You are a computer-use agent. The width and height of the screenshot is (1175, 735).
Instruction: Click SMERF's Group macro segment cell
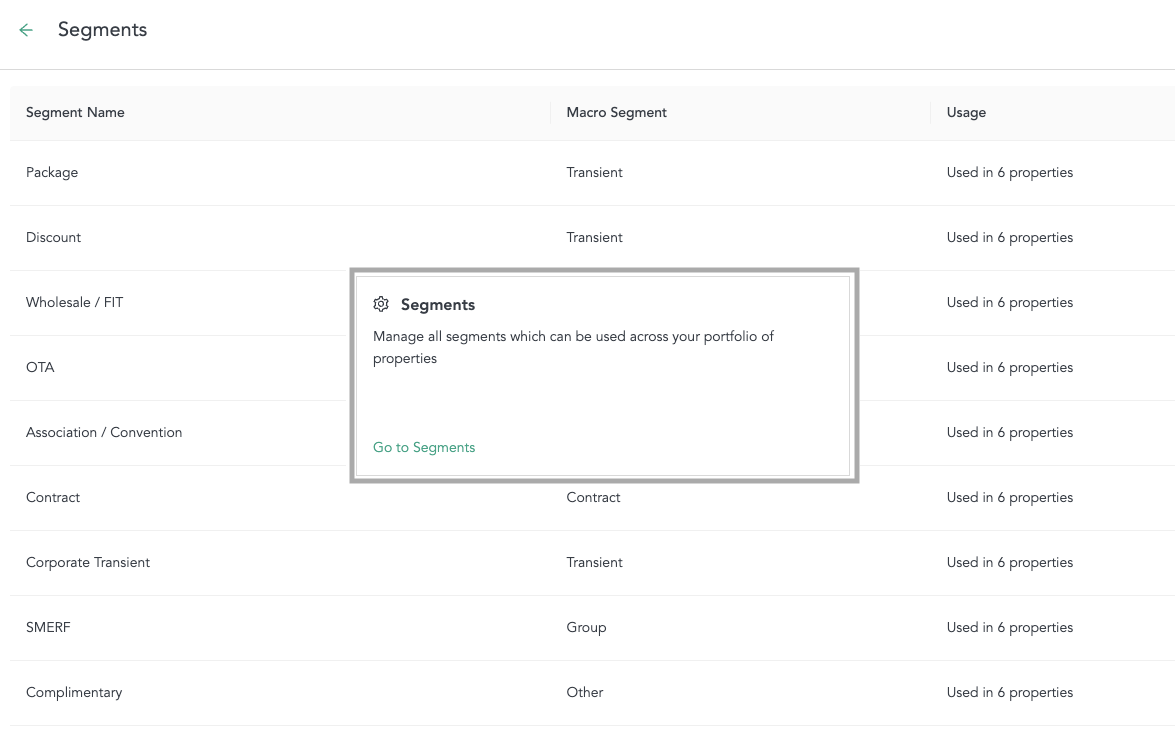click(586, 627)
